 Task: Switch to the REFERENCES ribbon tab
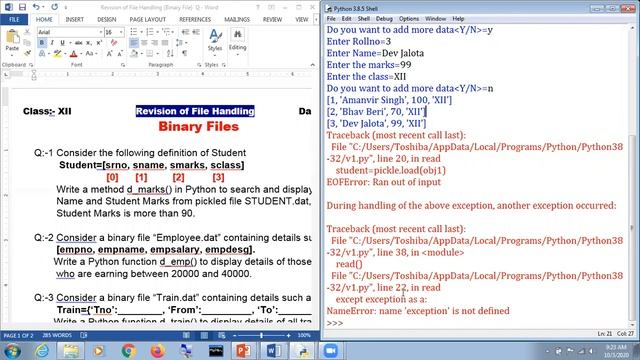point(195,20)
